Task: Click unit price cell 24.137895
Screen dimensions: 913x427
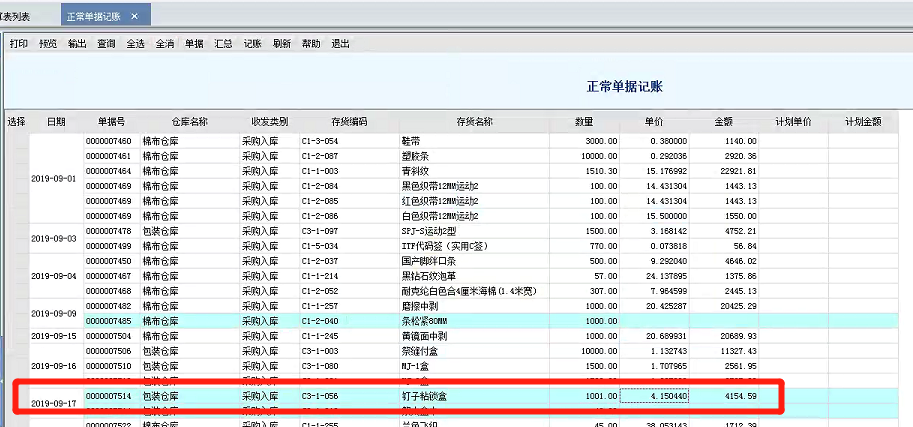Action: tap(654, 276)
